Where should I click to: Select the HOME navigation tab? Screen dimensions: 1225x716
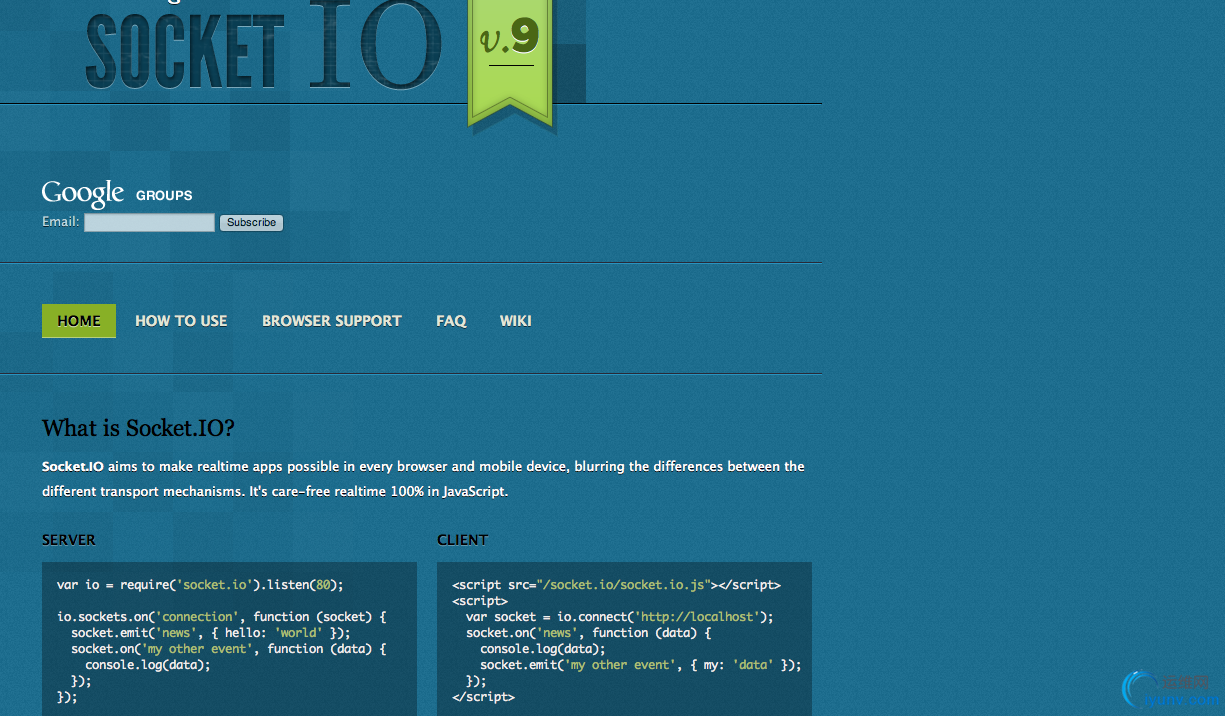pyautogui.click(x=79, y=321)
